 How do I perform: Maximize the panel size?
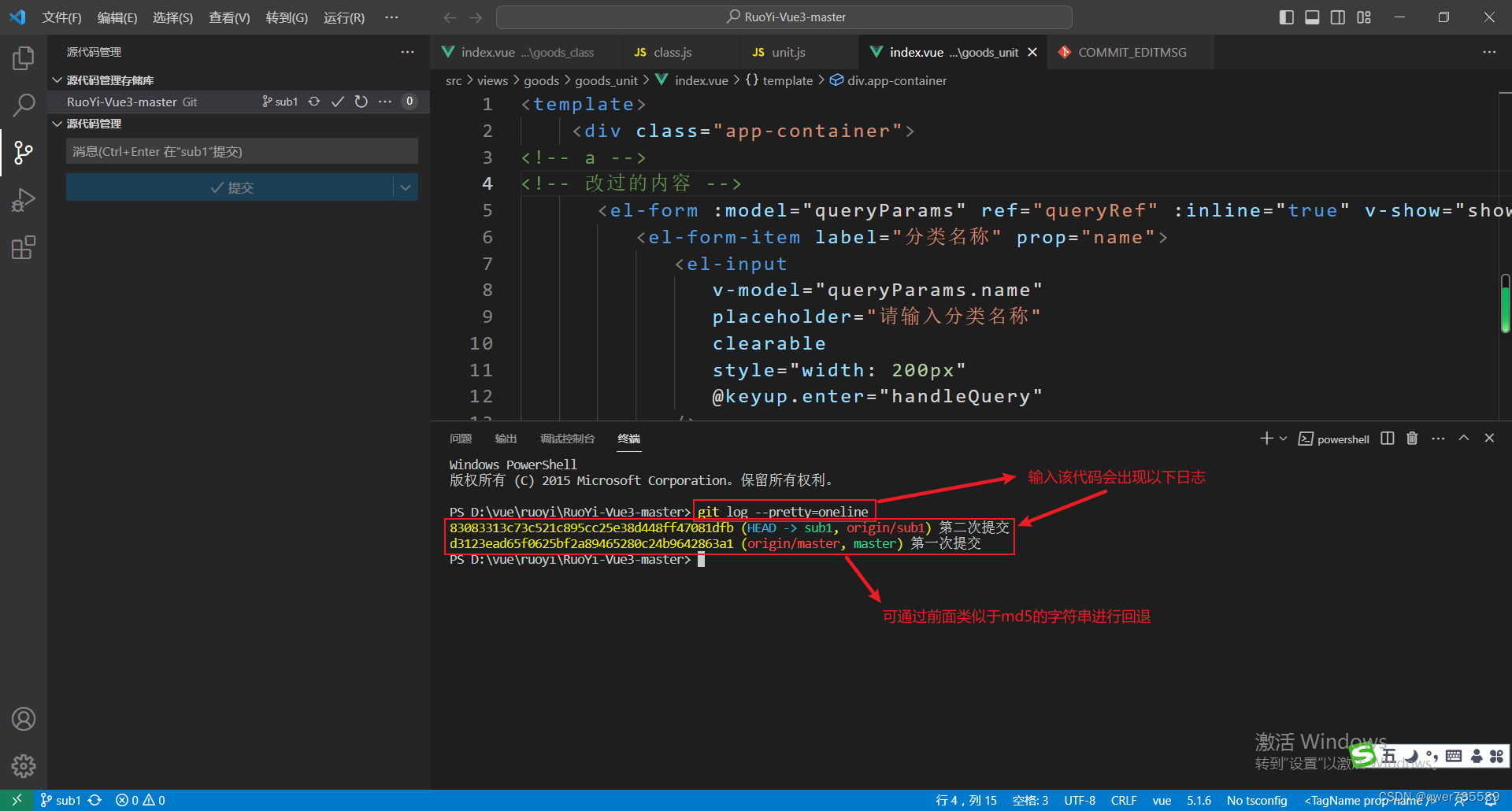coord(1464,439)
